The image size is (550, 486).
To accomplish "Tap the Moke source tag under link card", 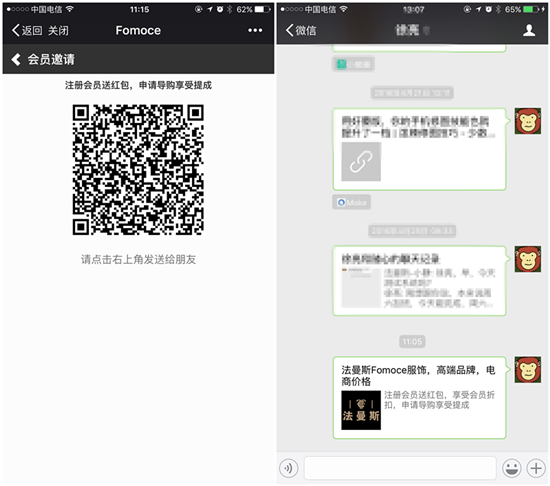I will point(351,202).
